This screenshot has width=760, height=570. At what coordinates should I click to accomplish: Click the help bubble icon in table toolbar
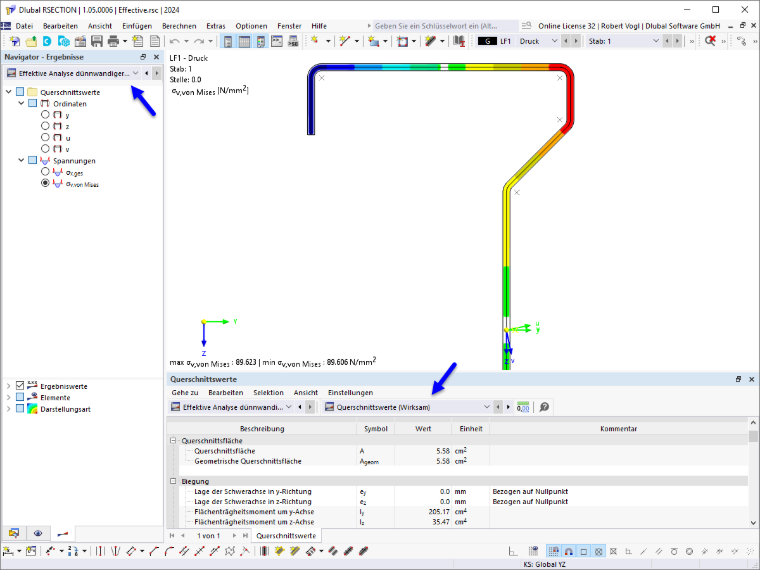[x=544, y=407]
